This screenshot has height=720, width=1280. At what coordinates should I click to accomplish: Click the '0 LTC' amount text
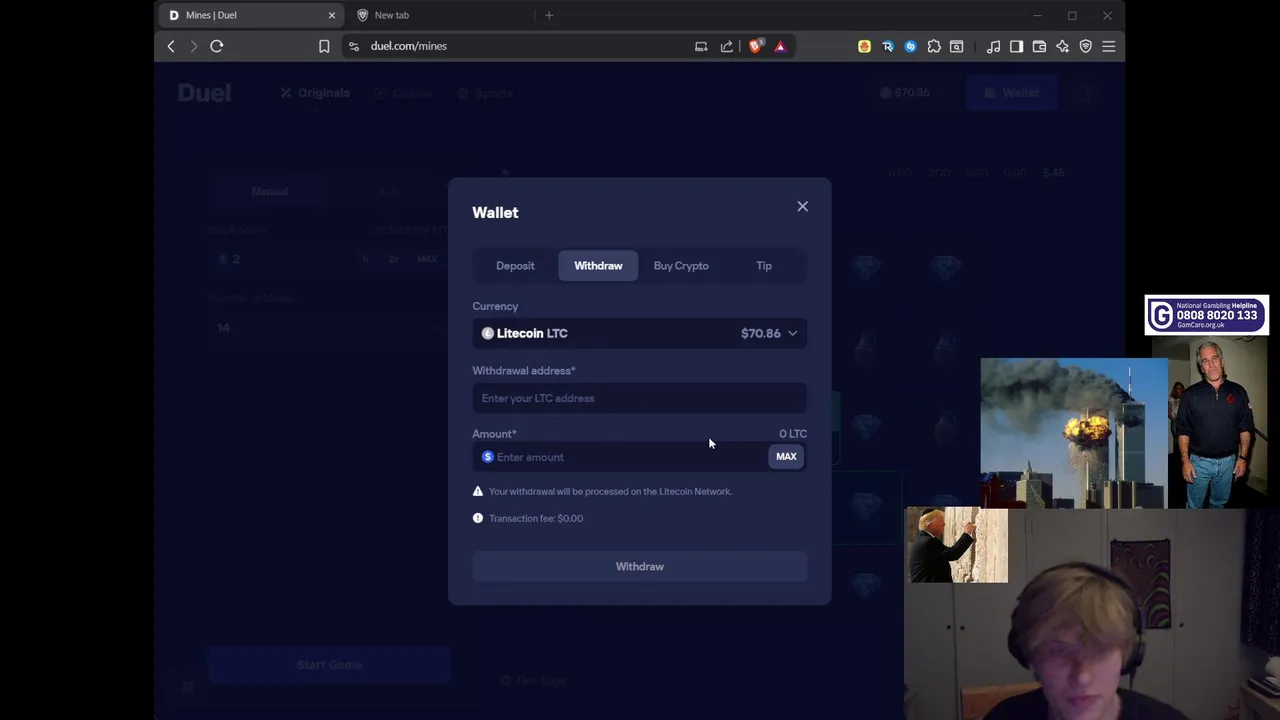(793, 434)
